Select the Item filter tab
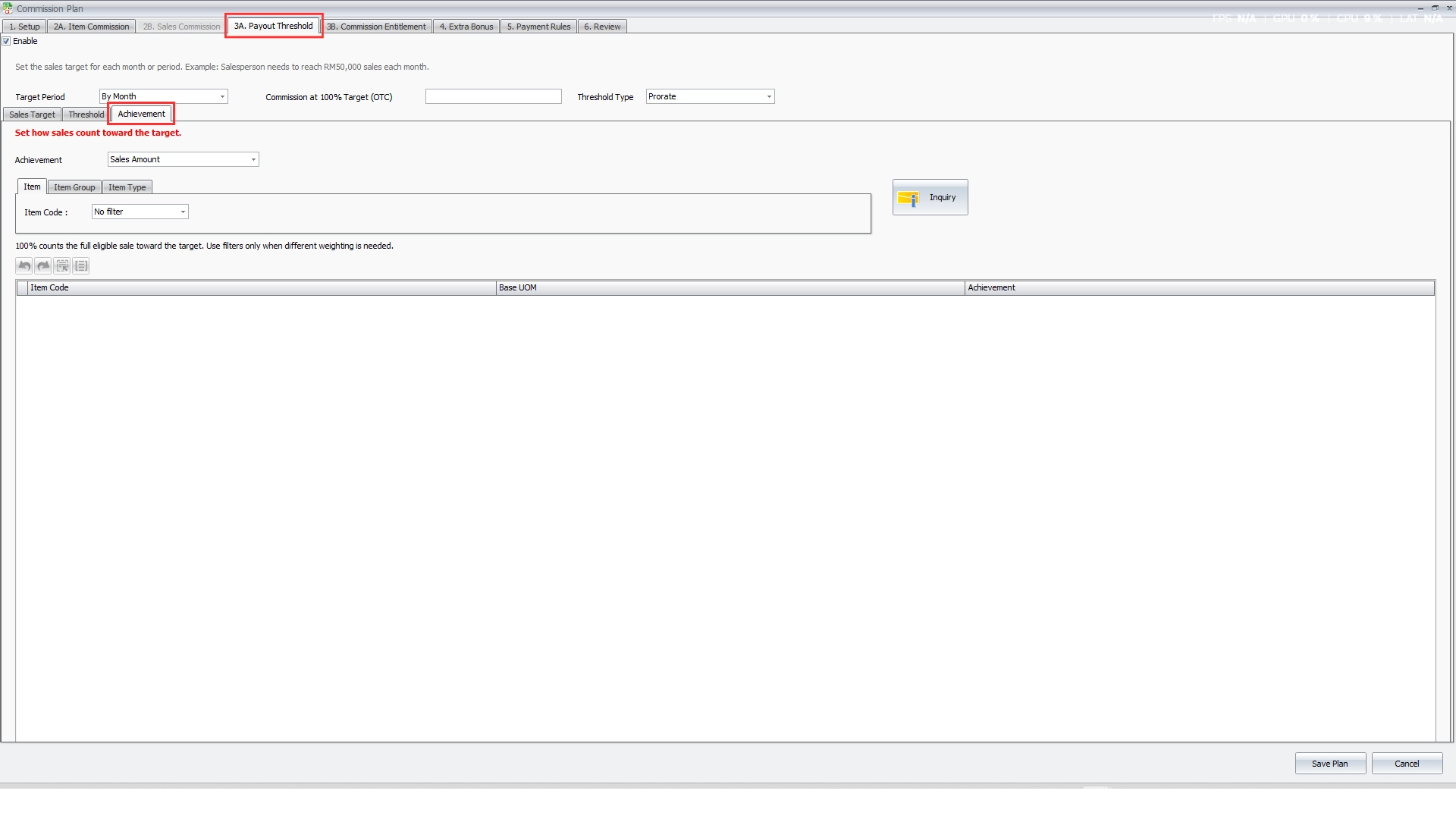 [x=32, y=187]
